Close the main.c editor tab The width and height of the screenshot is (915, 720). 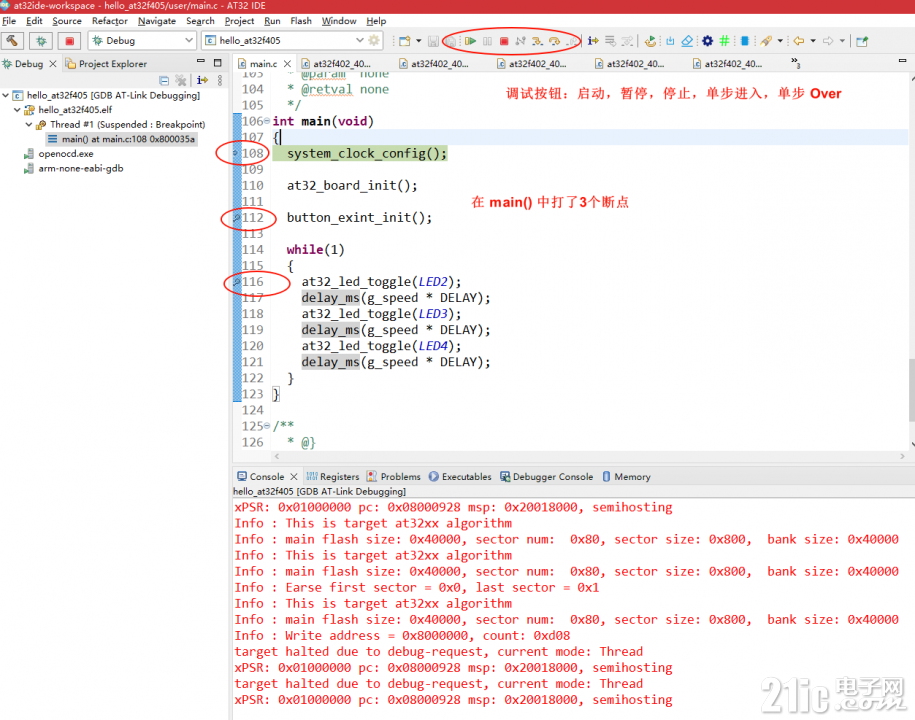(287, 64)
